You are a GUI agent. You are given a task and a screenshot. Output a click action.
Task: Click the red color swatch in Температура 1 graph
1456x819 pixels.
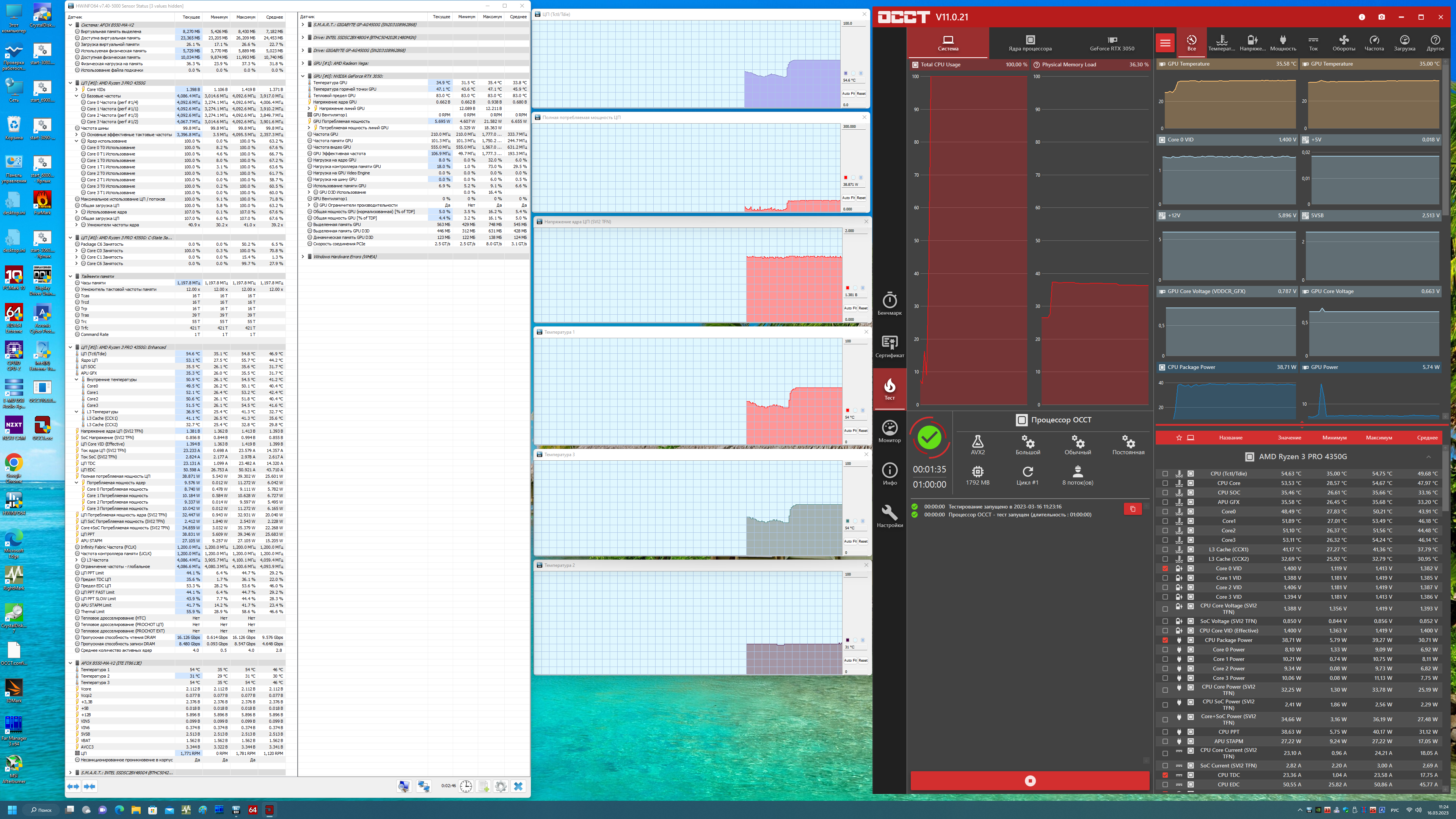pyautogui.click(x=847, y=410)
